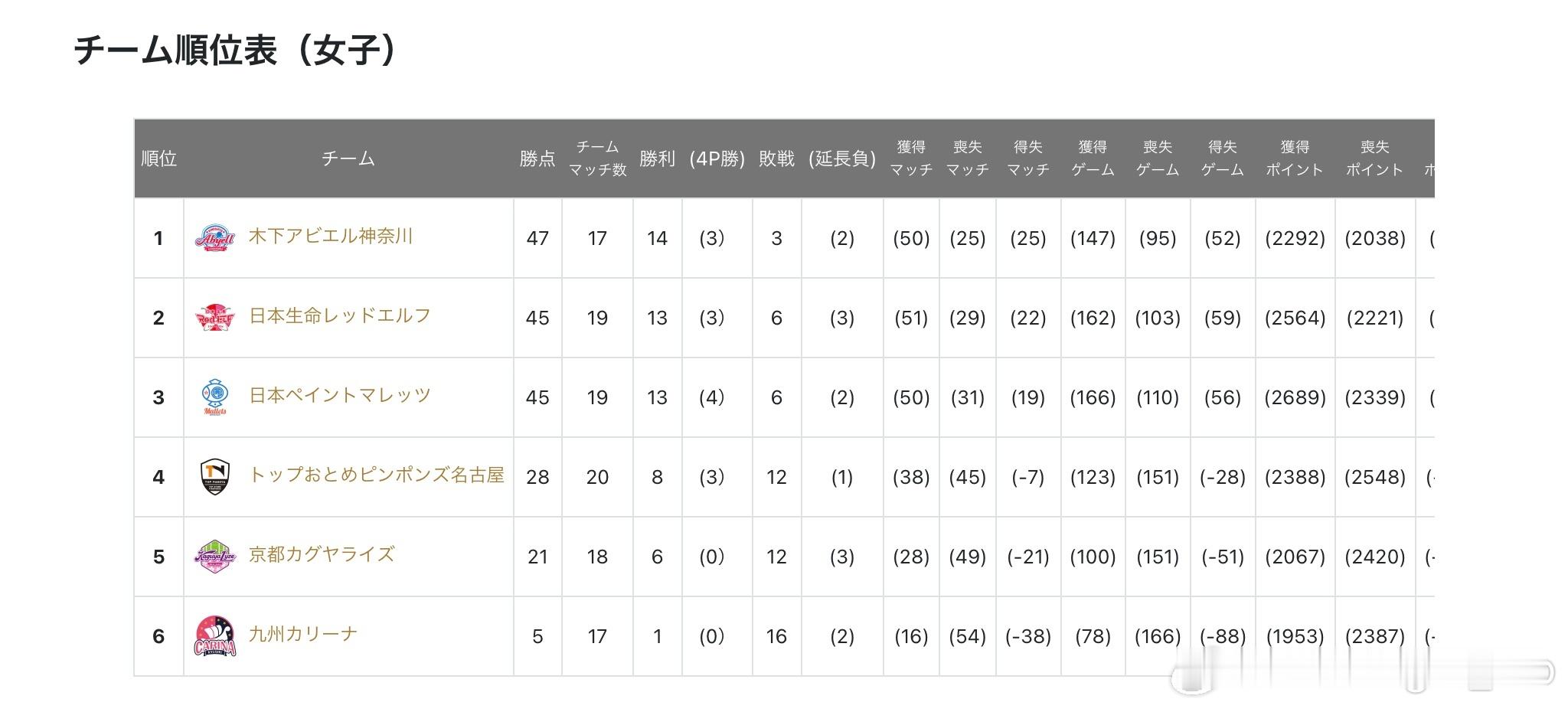
Task: Click the Kinoshita Abyell Kanagawa team logo
Action: coord(214,238)
